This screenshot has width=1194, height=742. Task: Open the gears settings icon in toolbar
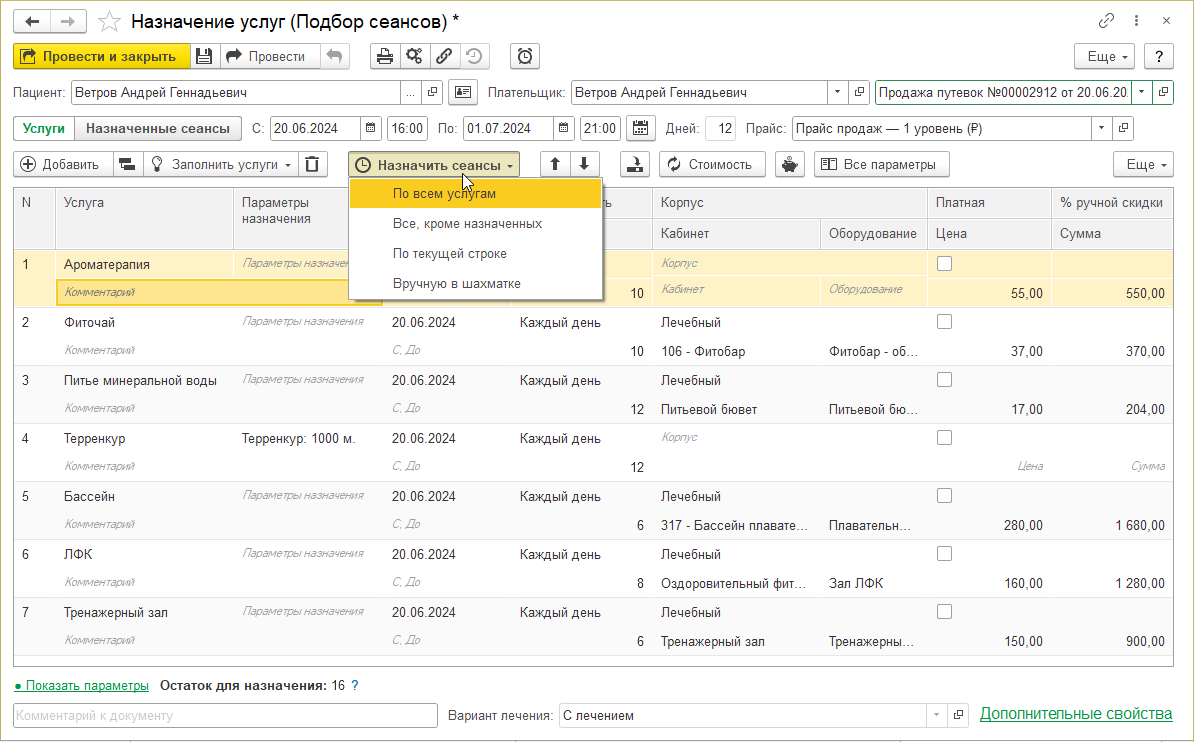tap(414, 56)
